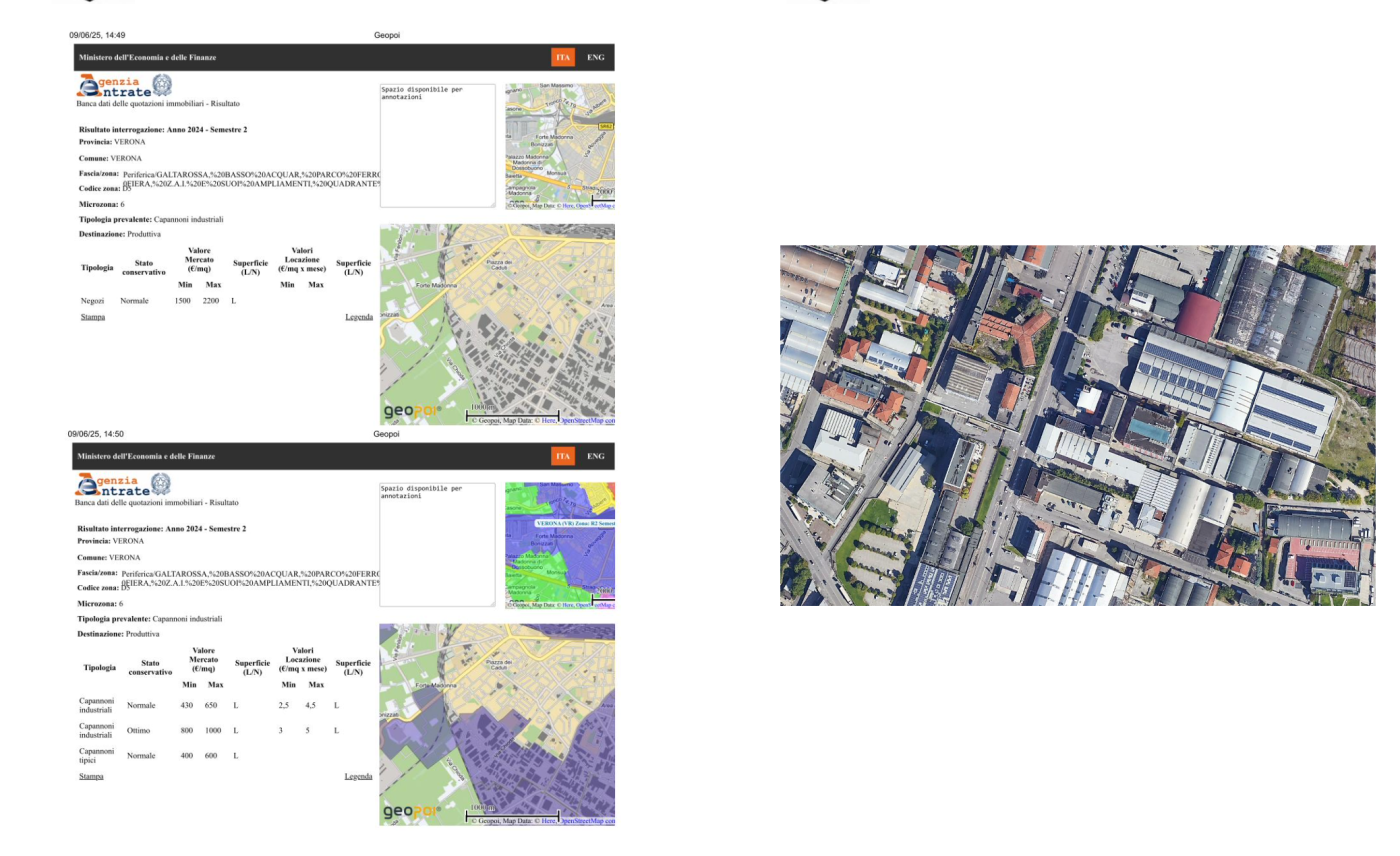Select ITA language on the 14:50 page

click(563, 456)
